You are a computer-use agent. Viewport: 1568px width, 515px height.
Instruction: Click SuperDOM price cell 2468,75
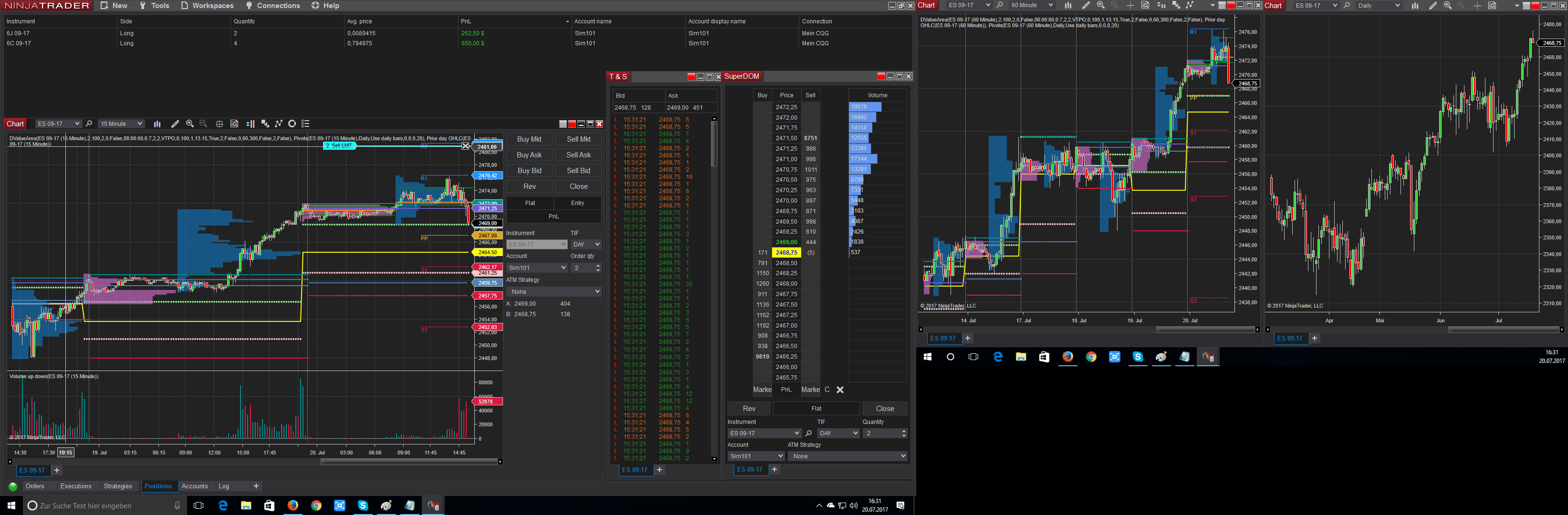tap(786, 253)
